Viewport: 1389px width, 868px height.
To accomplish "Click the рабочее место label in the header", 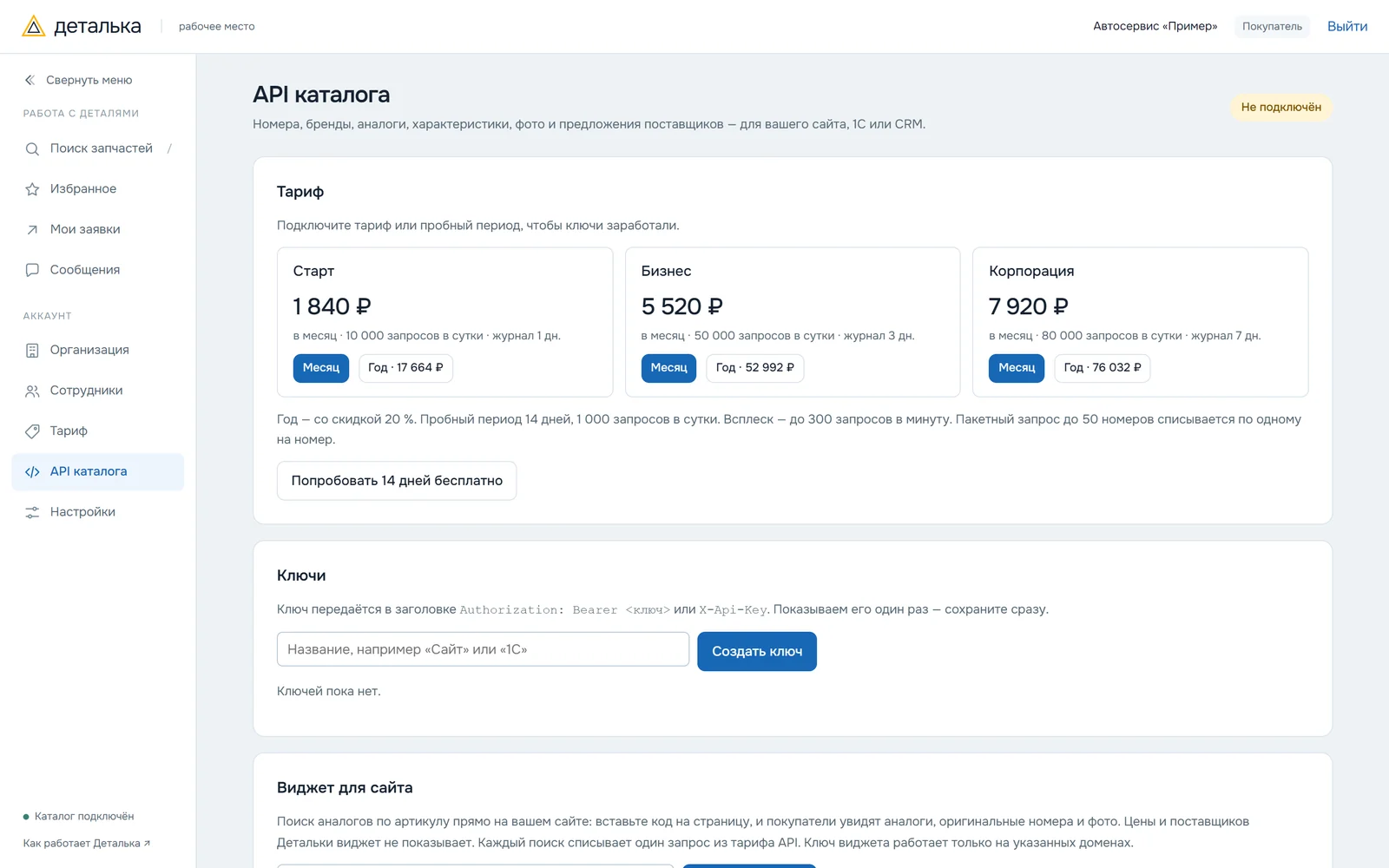I will [x=217, y=27].
